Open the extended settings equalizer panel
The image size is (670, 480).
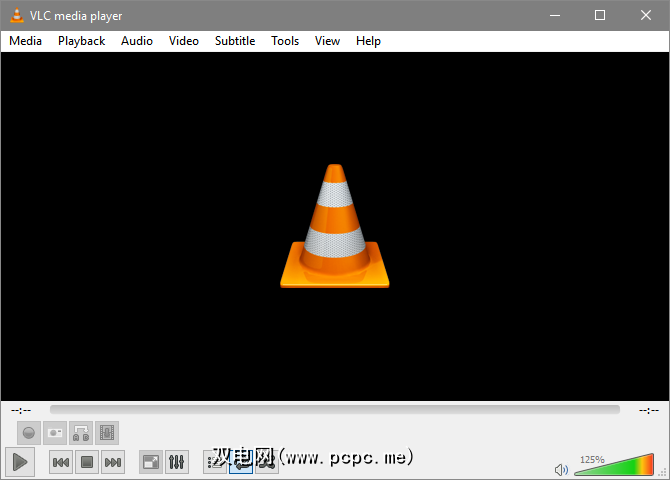[177, 462]
